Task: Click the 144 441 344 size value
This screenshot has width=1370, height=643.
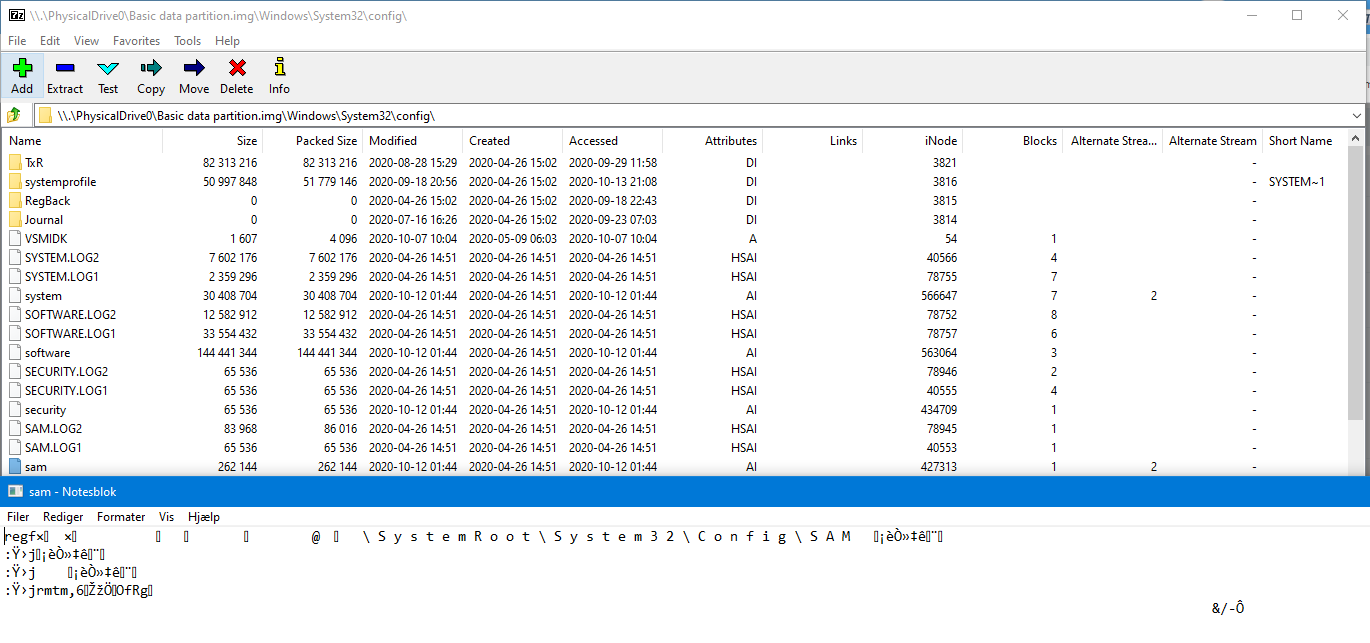Action: point(227,352)
